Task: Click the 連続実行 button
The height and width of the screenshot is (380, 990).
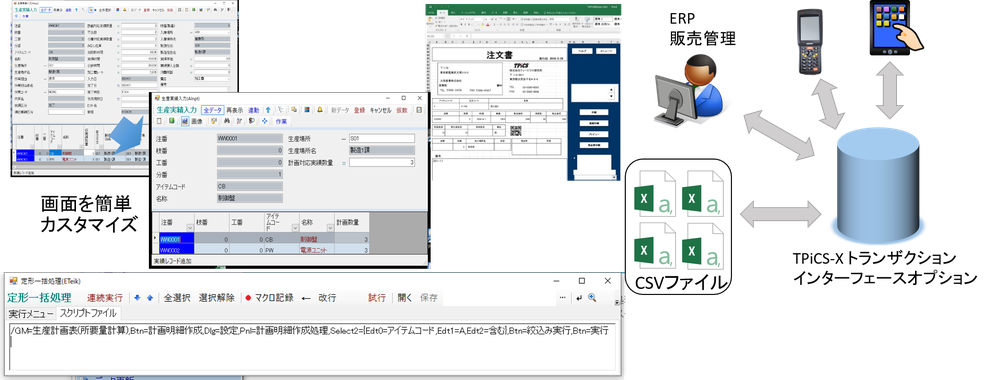Action: point(105,298)
